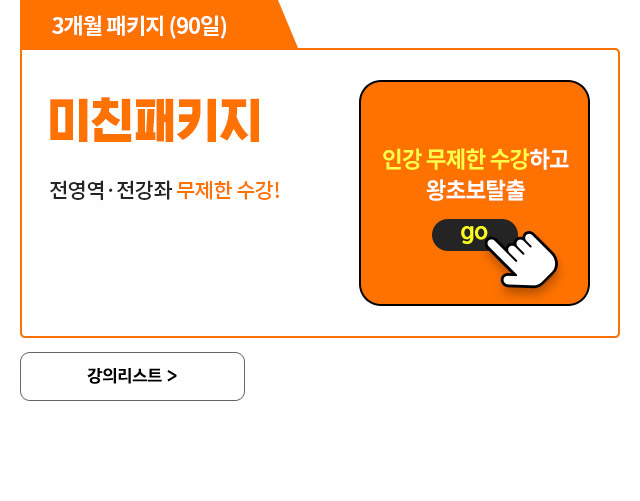Click the (90일) label in the orange tab

click(x=198, y=26)
